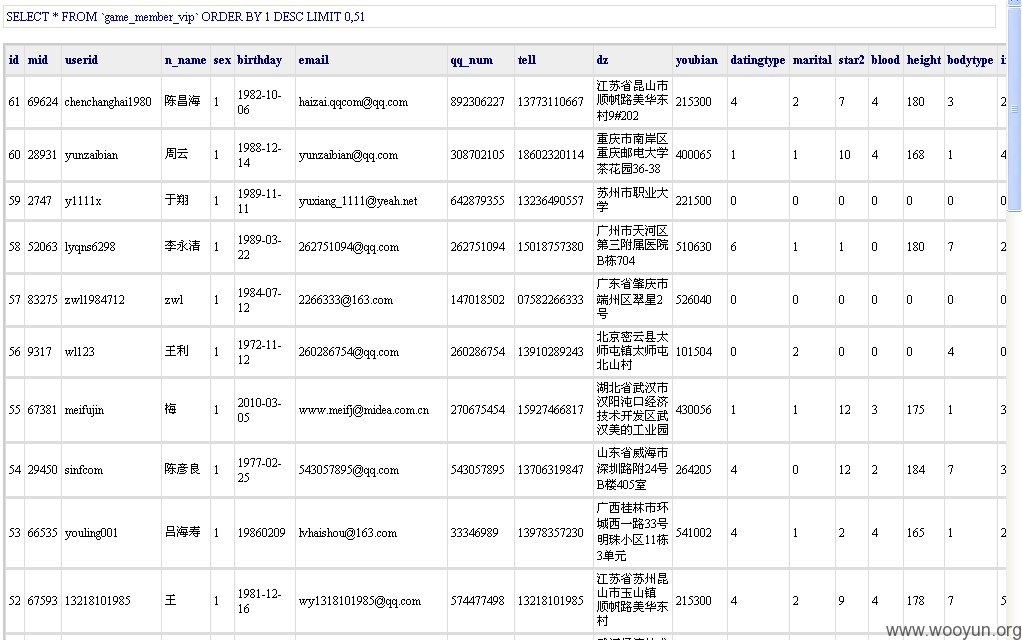Select qq_num cell 892306227
The height and width of the screenshot is (640, 1022).
477,102
